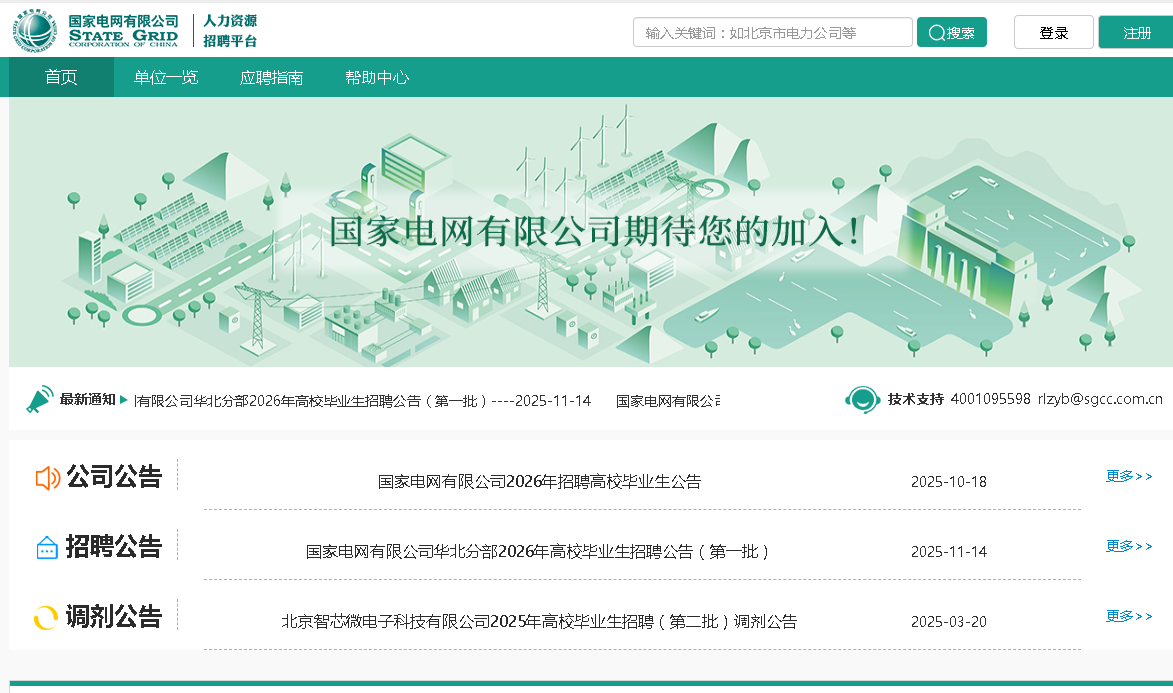
Task: Click the 注册 register button
Action: point(1136,32)
